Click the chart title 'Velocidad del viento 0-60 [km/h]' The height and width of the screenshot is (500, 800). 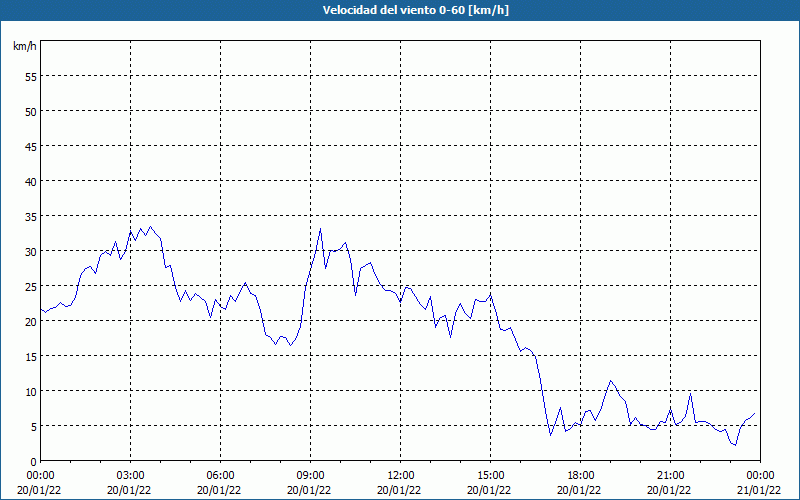pyautogui.click(x=415, y=10)
